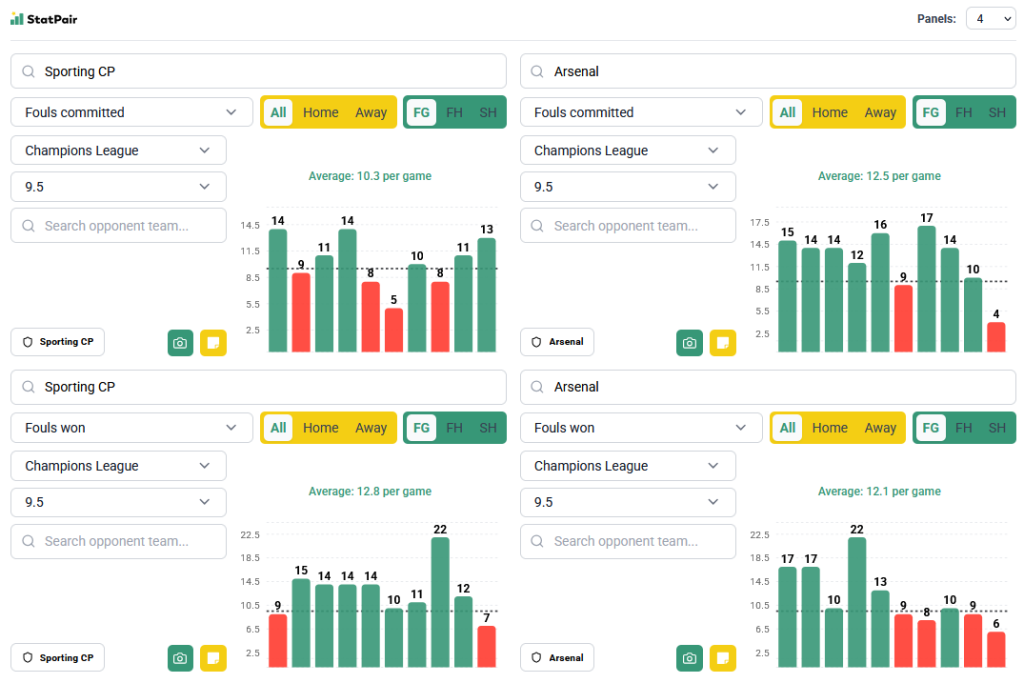Click the camera icon in Arsenal Fouls committed panel
Viewport: 1024px width, 683px height.
689,343
